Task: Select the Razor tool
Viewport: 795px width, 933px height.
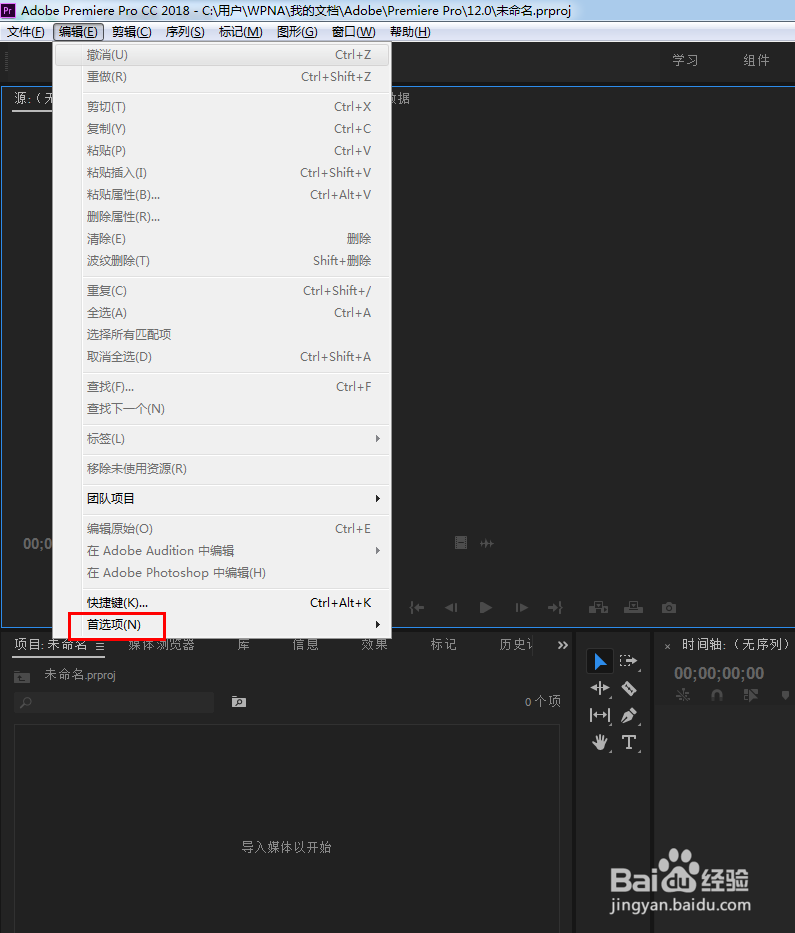Action: point(629,688)
